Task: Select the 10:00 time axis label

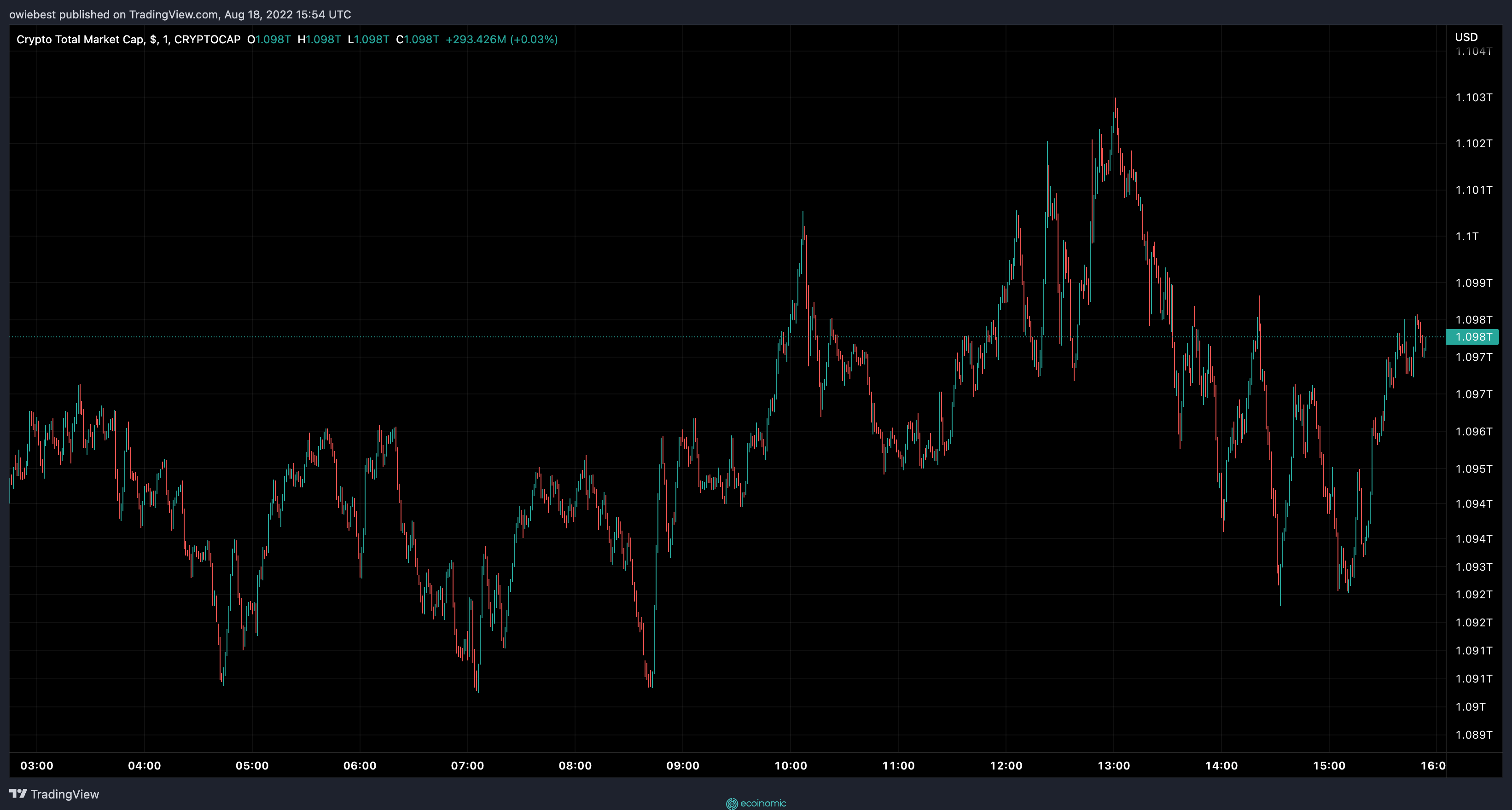Action: [x=791, y=765]
